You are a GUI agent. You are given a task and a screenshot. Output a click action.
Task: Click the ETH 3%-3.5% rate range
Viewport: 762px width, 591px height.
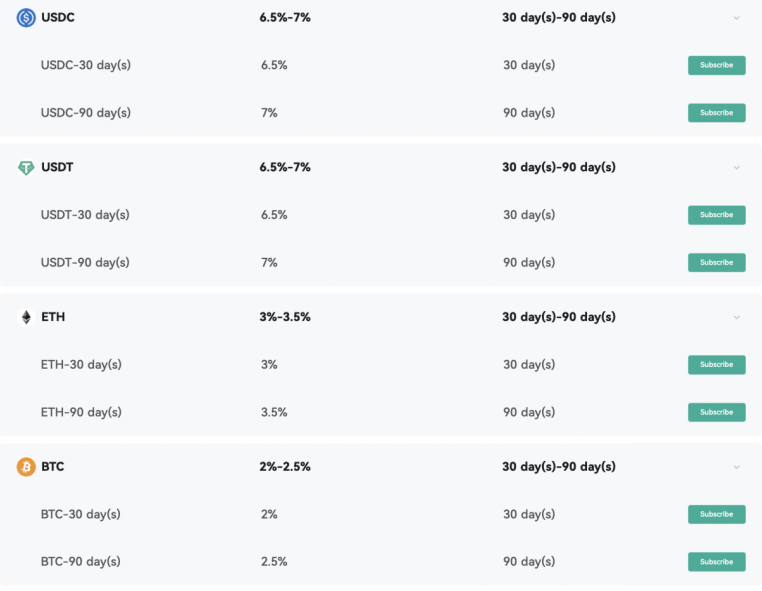click(285, 317)
